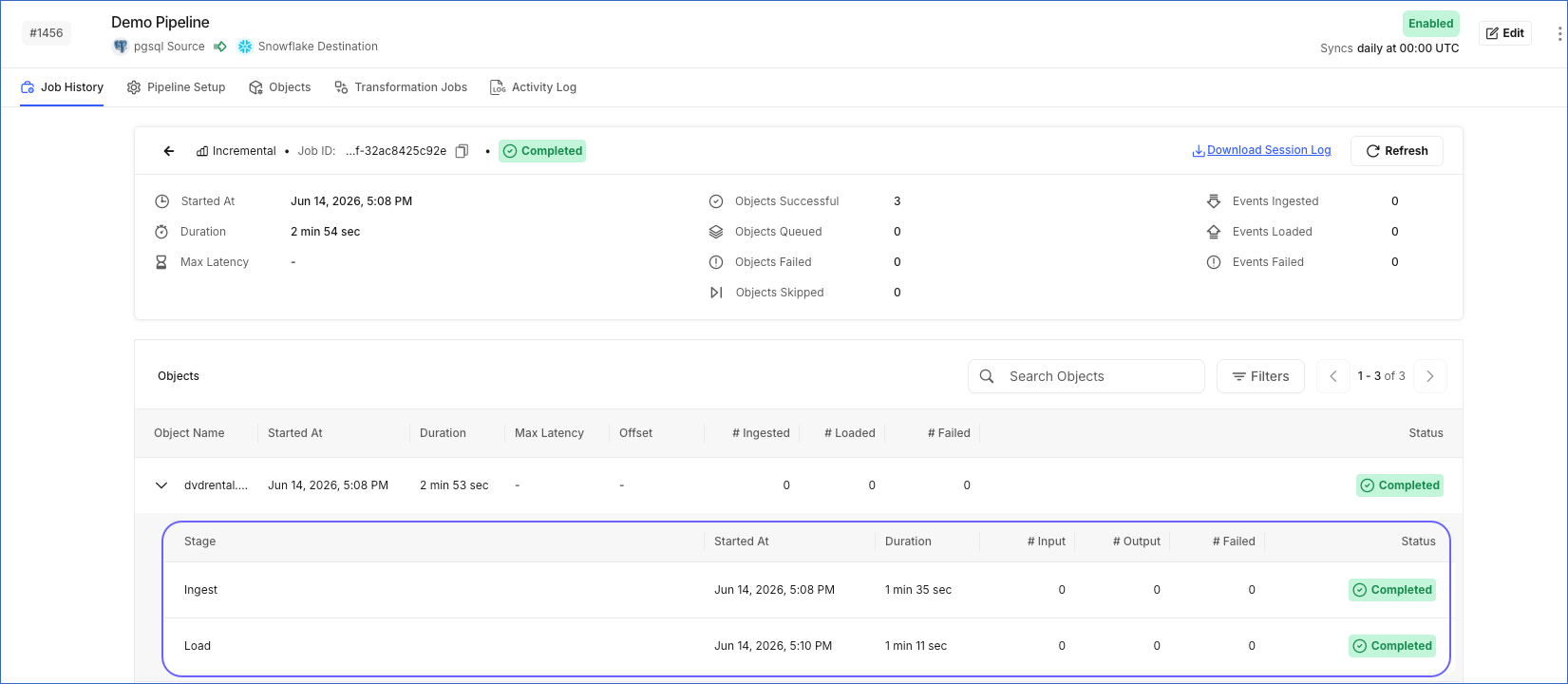Click the Refresh button
The image size is (1568, 684).
pos(1397,151)
